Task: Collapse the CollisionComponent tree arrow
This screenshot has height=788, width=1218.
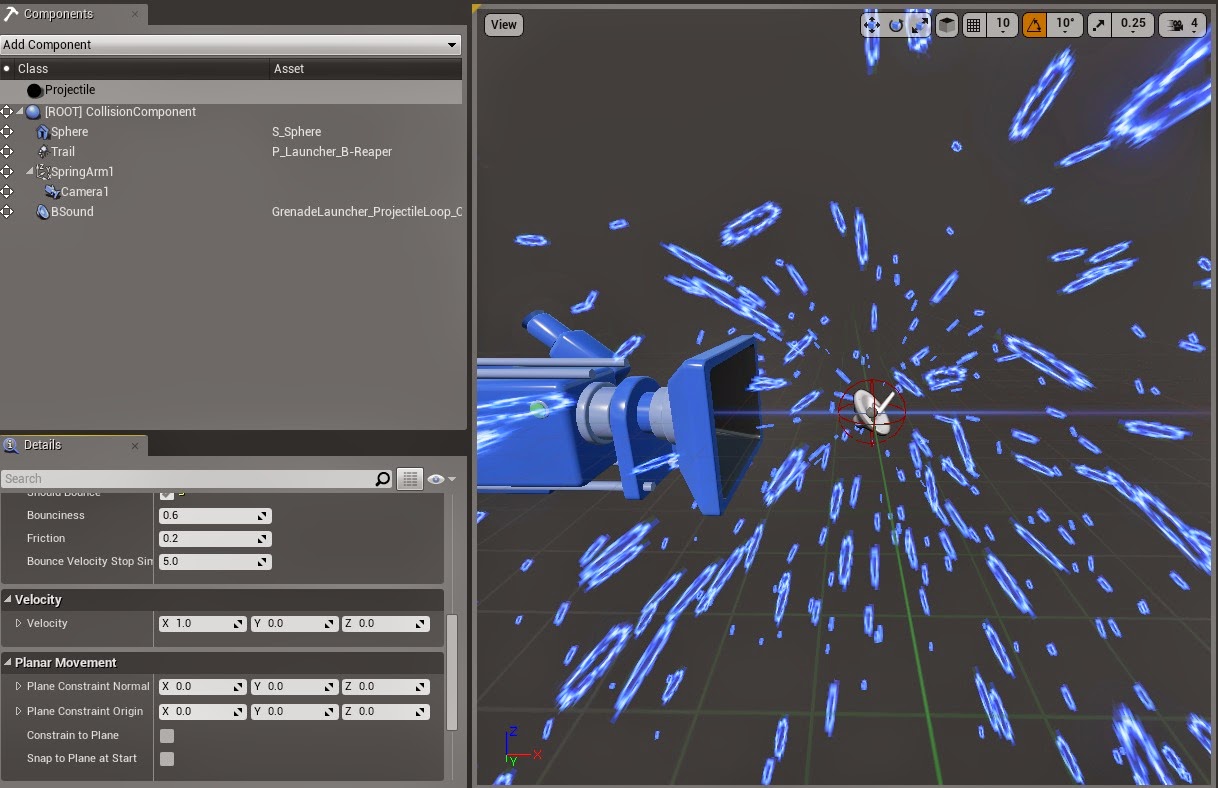Action: click(20, 112)
